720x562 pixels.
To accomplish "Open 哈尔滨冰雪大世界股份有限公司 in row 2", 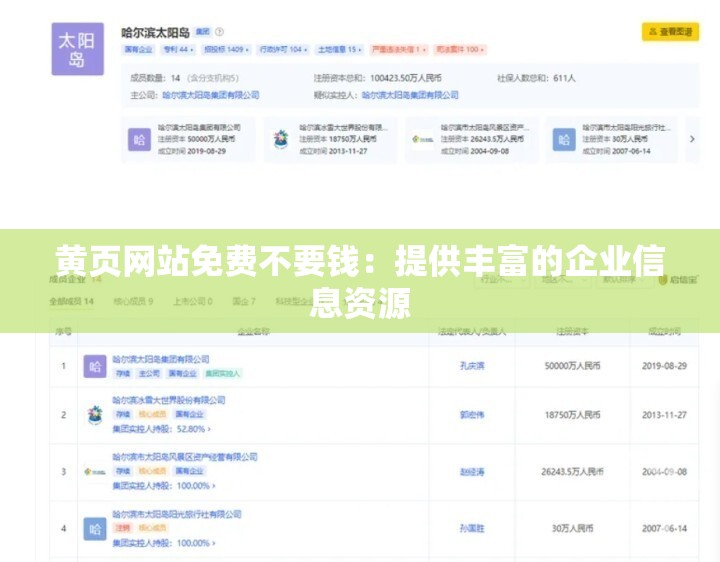I will tap(169, 400).
